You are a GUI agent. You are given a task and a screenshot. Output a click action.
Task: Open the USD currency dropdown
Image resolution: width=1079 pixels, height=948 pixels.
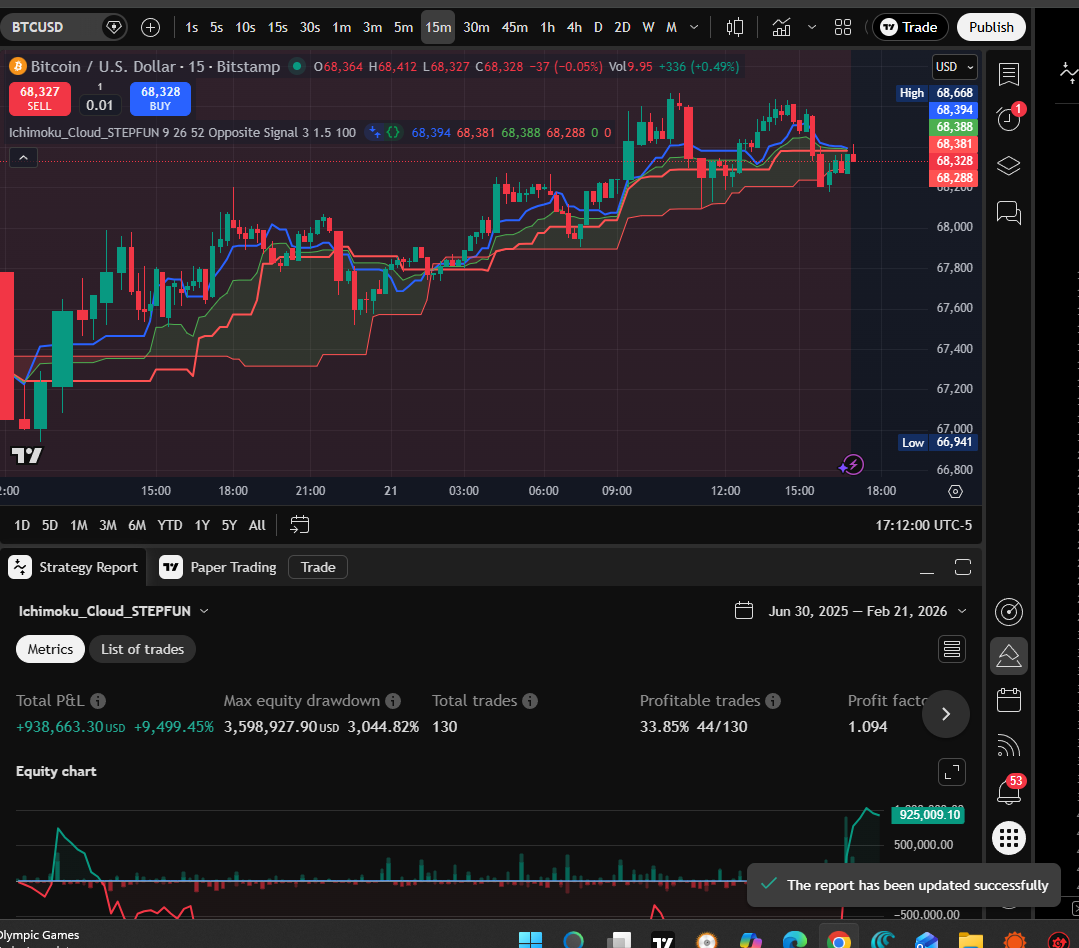coord(954,67)
